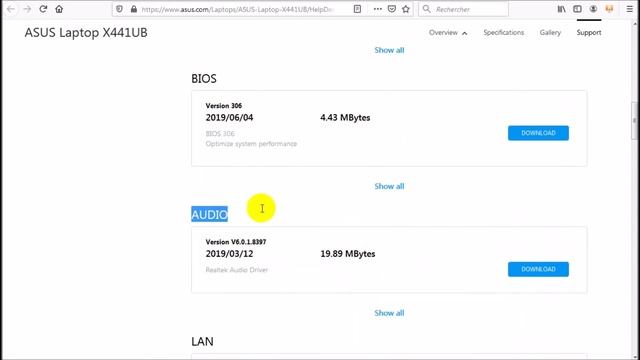Click Show all under the AUDIO card

[389, 313]
